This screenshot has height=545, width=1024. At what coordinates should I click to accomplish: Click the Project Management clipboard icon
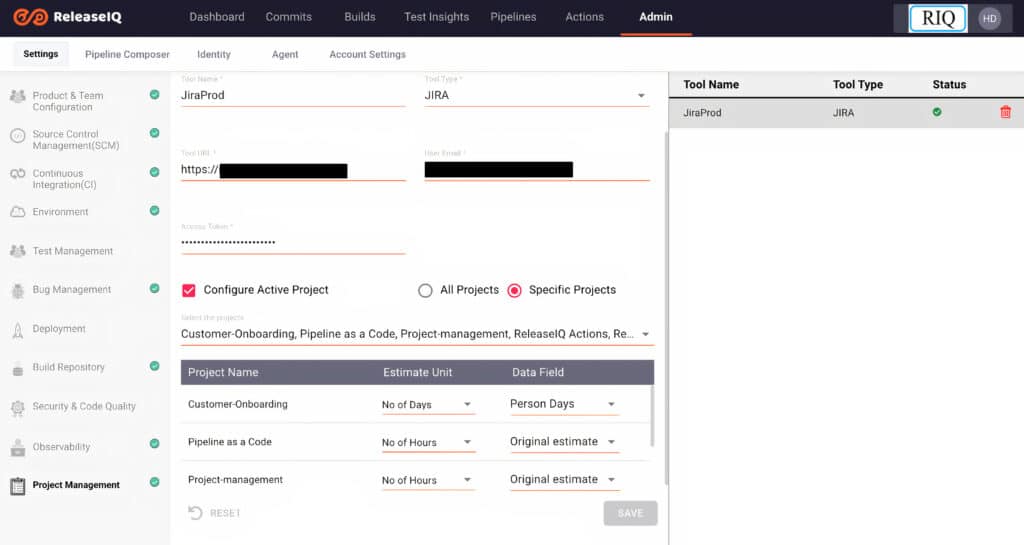click(18, 486)
